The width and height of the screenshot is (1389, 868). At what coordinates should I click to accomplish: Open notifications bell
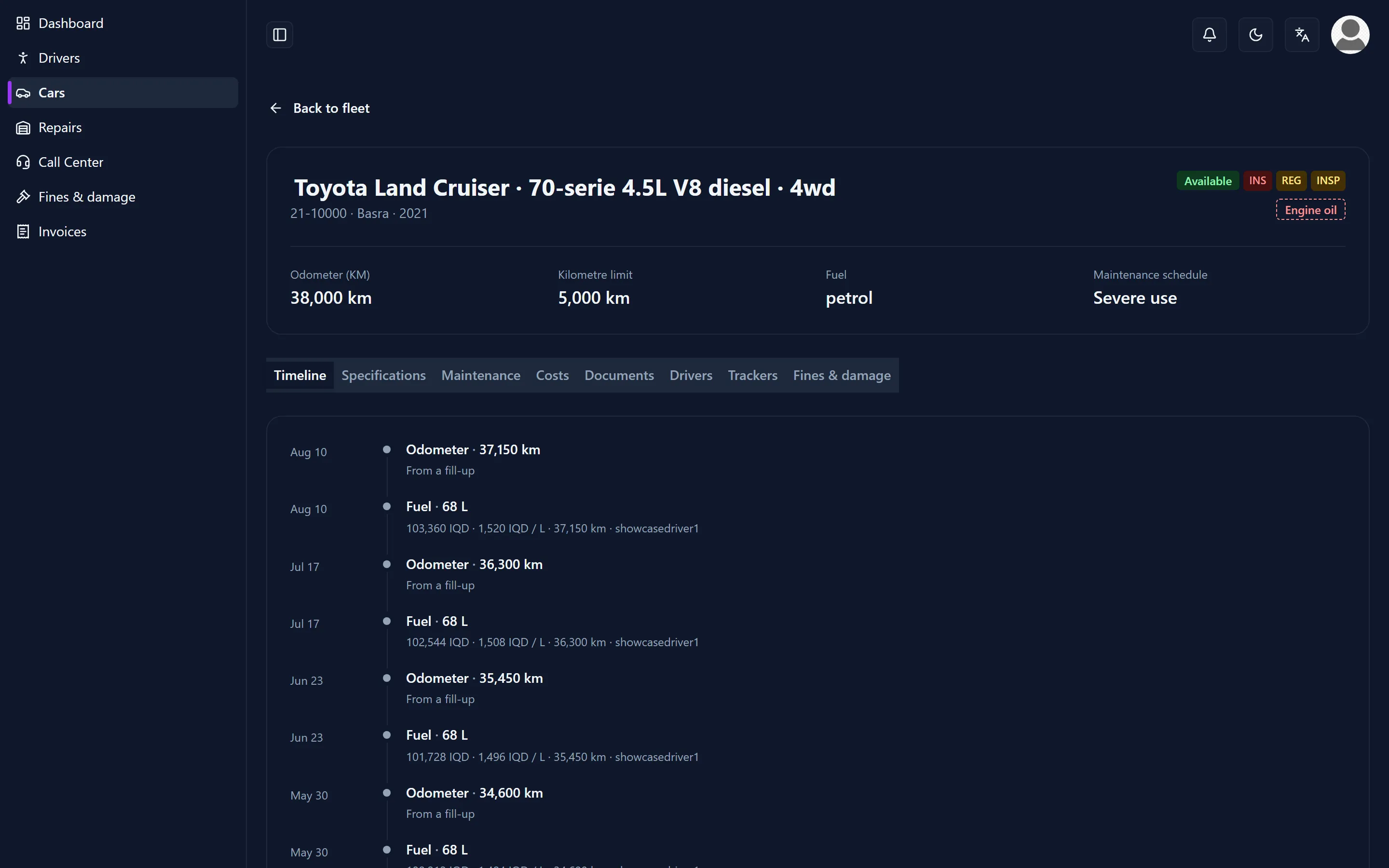[x=1210, y=35]
